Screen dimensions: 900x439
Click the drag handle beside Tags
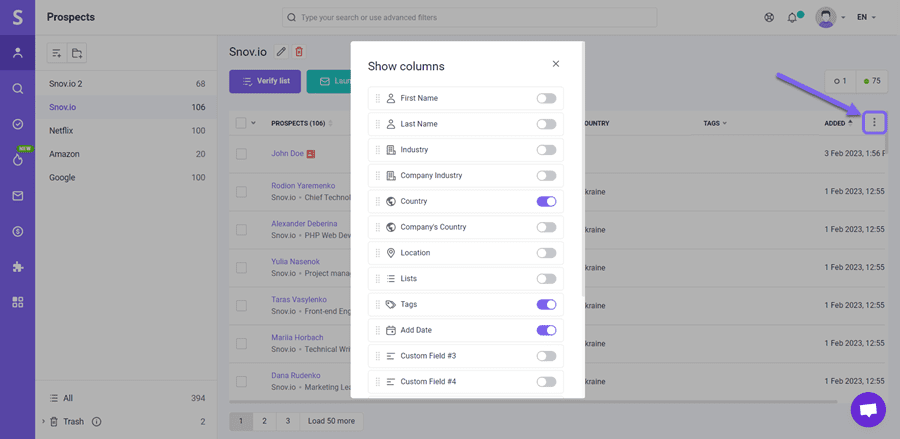(378, 304)
